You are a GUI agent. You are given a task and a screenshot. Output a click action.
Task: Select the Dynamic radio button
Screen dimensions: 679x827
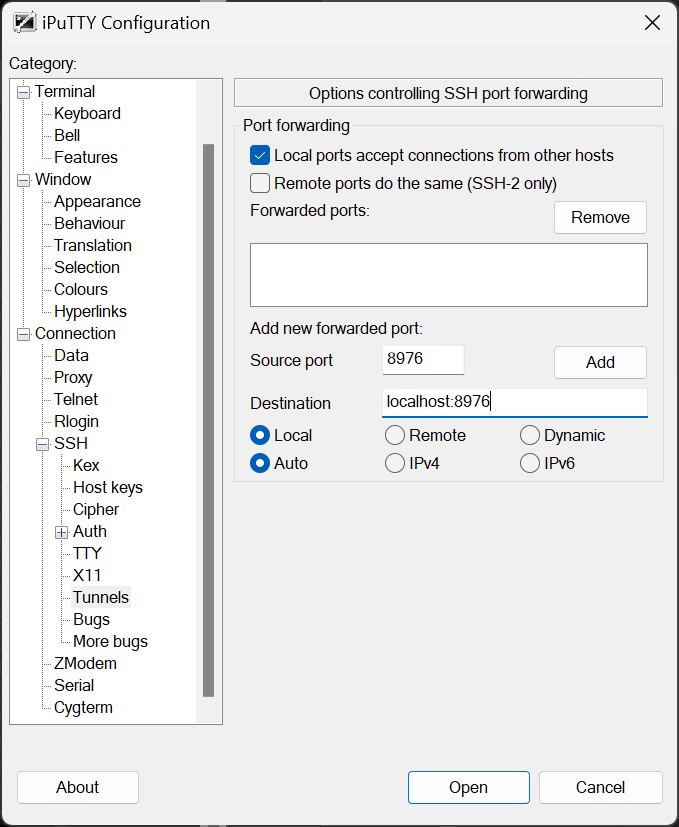530,436
